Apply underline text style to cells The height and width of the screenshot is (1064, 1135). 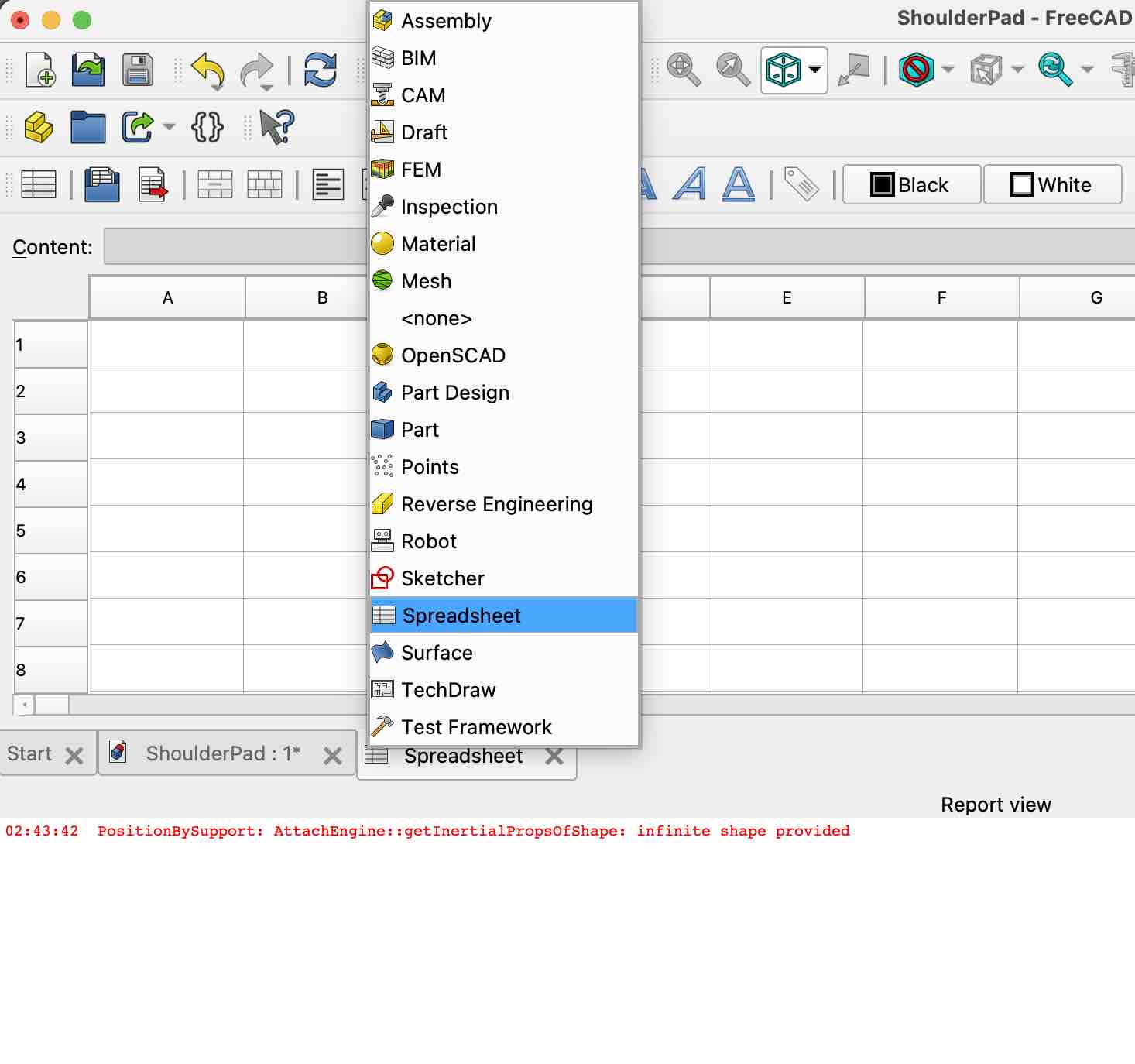click(x=739, y=184)
